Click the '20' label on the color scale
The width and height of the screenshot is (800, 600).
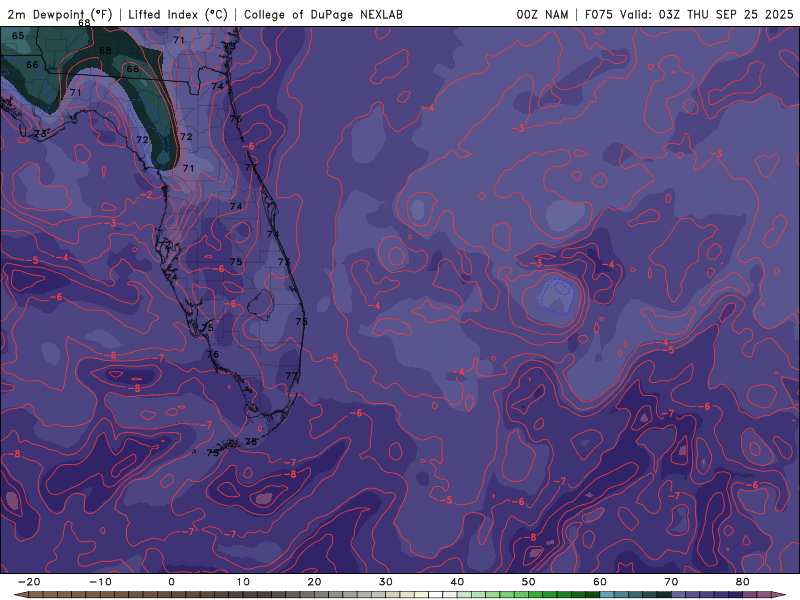click(x=314, y=582)
